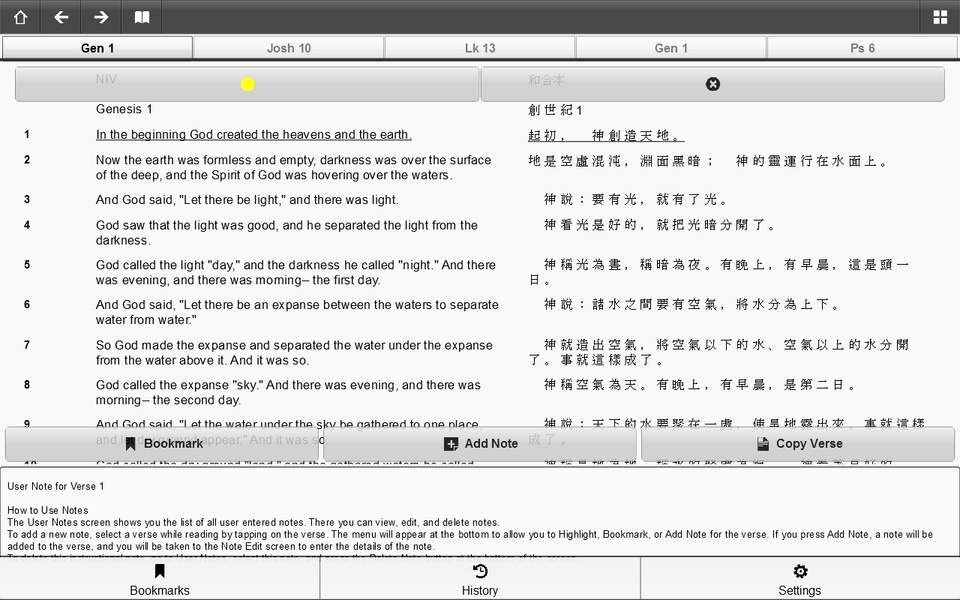Viewport: 960px width, 600px height.
Task: Bookmark the selected verse
Action: [162, 444]
